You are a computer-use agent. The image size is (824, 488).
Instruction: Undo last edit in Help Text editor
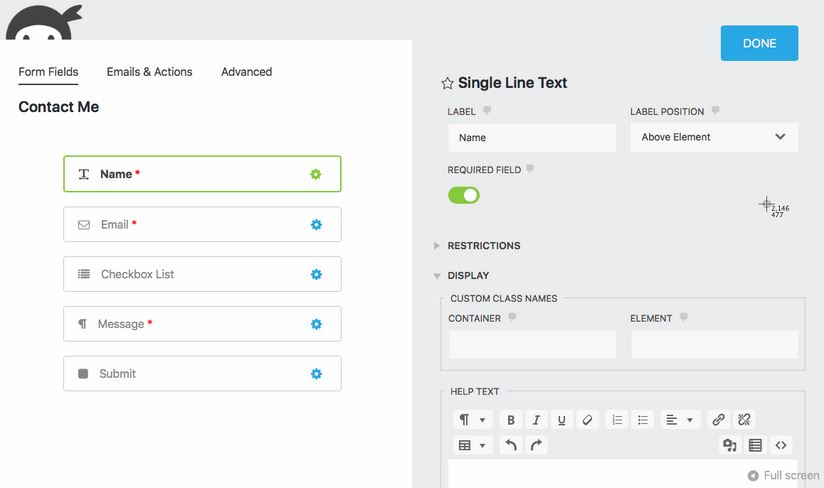click(x=510, y=445)
